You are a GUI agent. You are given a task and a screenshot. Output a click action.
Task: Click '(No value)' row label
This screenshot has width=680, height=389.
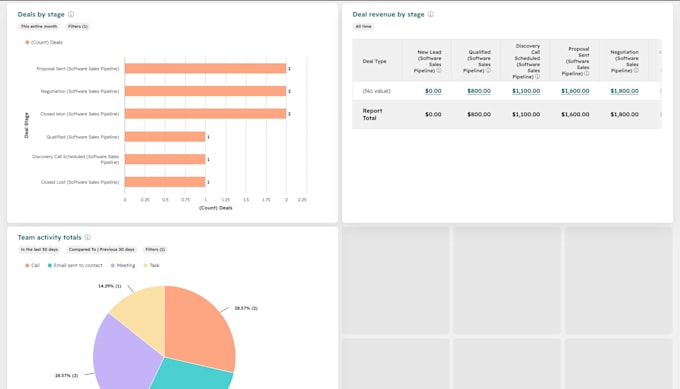pyautogui.click(x=376, y=91)
